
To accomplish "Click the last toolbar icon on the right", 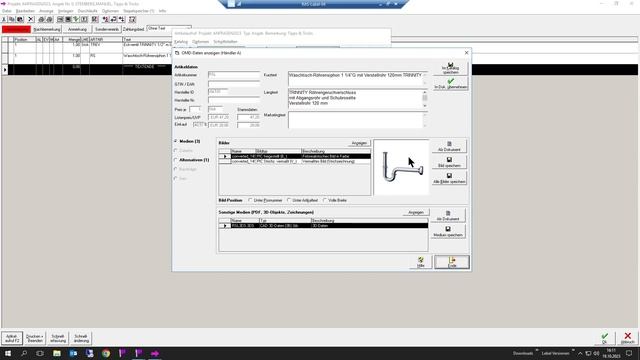I will [132, 19].
